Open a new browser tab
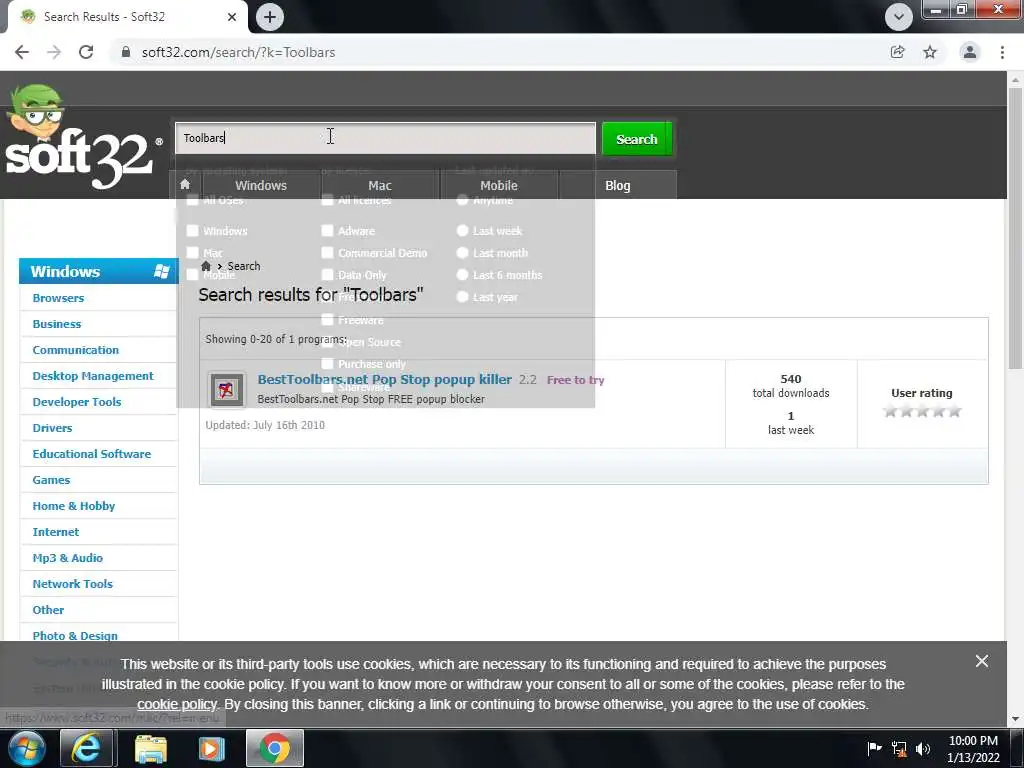Viewport: 1024px width, 768px height. [270, 17]
